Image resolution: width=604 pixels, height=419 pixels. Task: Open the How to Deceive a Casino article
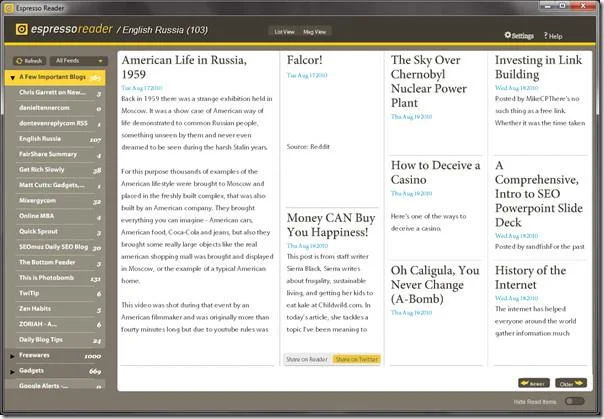pos(435,172)
